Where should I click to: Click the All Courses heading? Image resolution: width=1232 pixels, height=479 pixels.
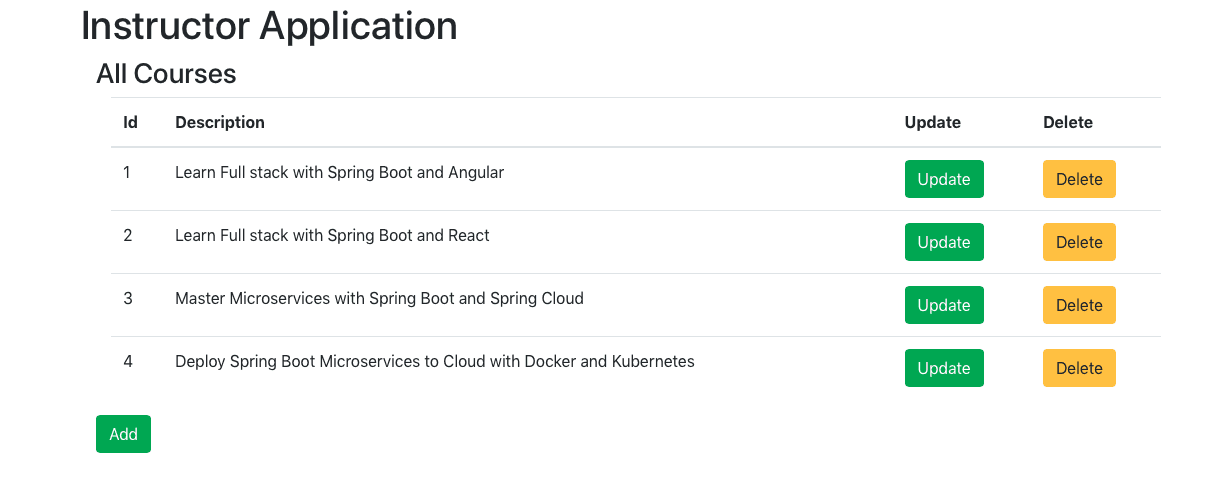pos(166,73)
